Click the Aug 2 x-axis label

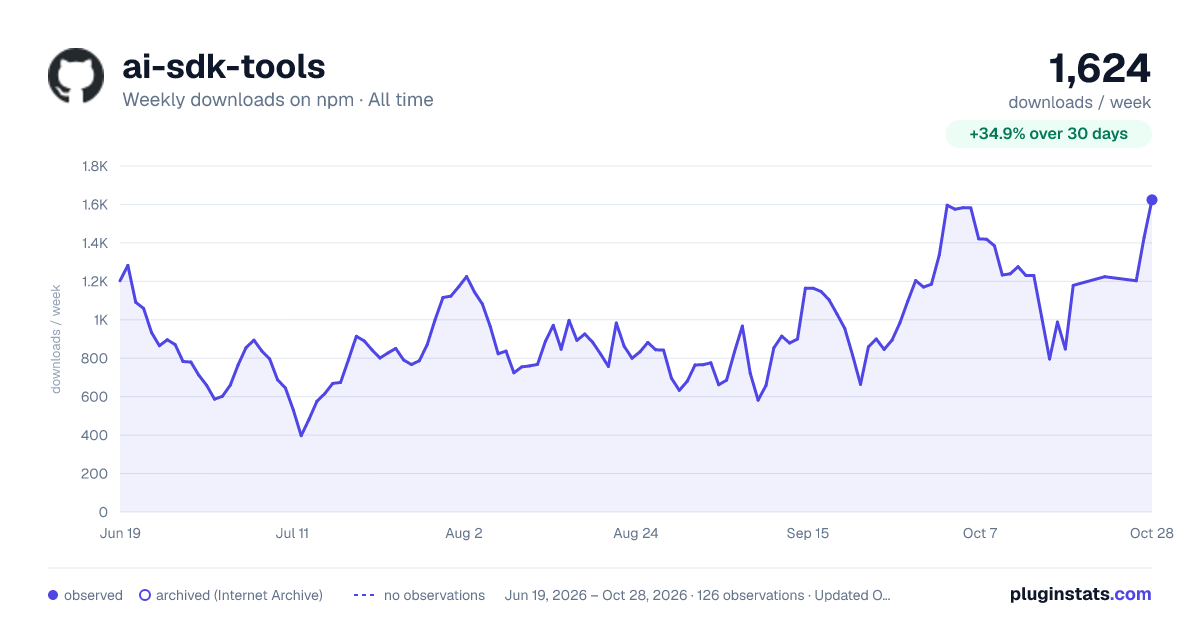464,533
